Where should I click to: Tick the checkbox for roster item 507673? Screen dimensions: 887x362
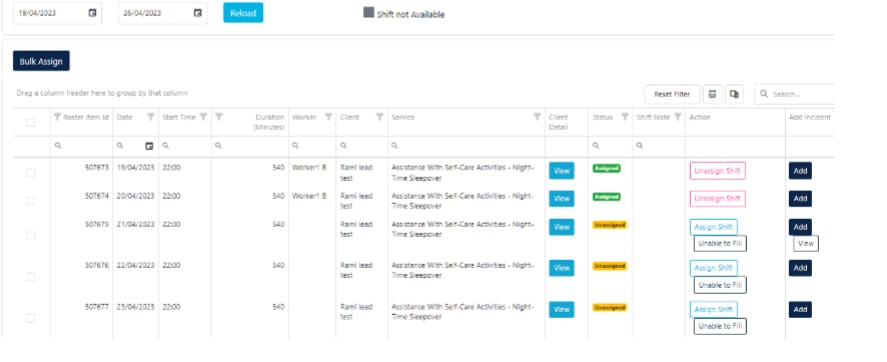31,173
